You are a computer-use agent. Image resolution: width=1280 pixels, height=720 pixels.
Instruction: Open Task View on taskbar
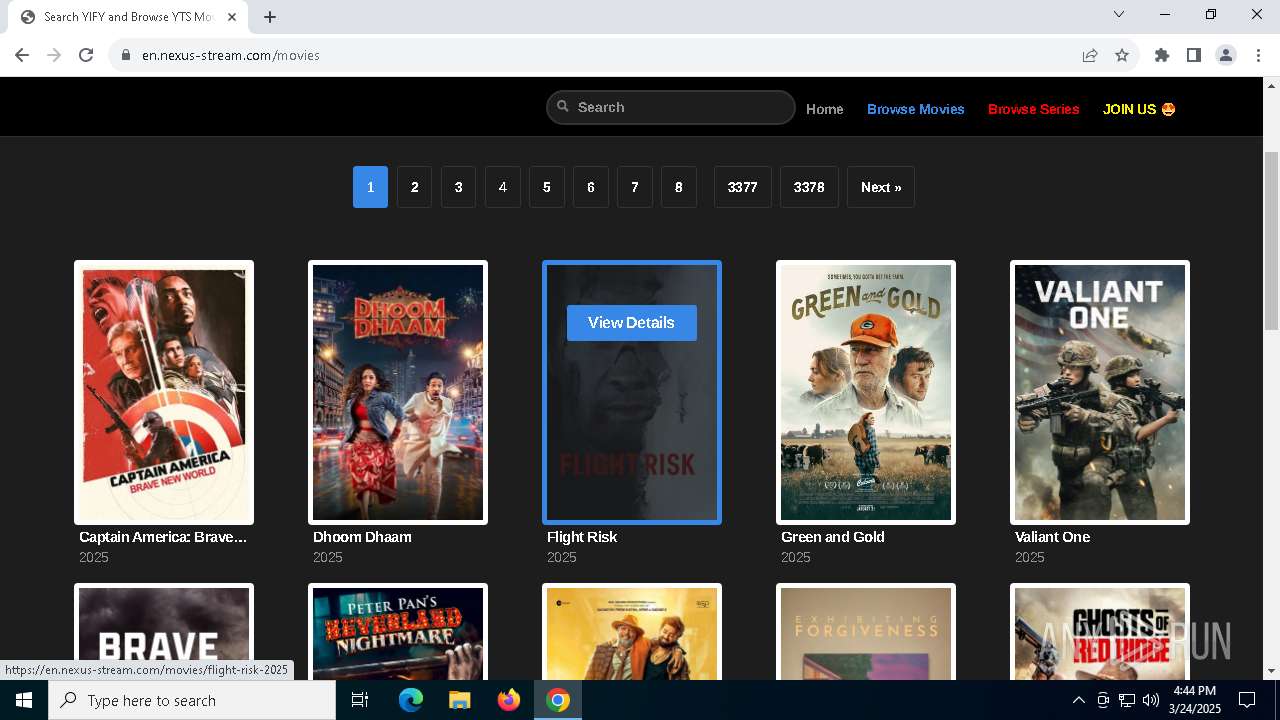(x=360, y=700)
